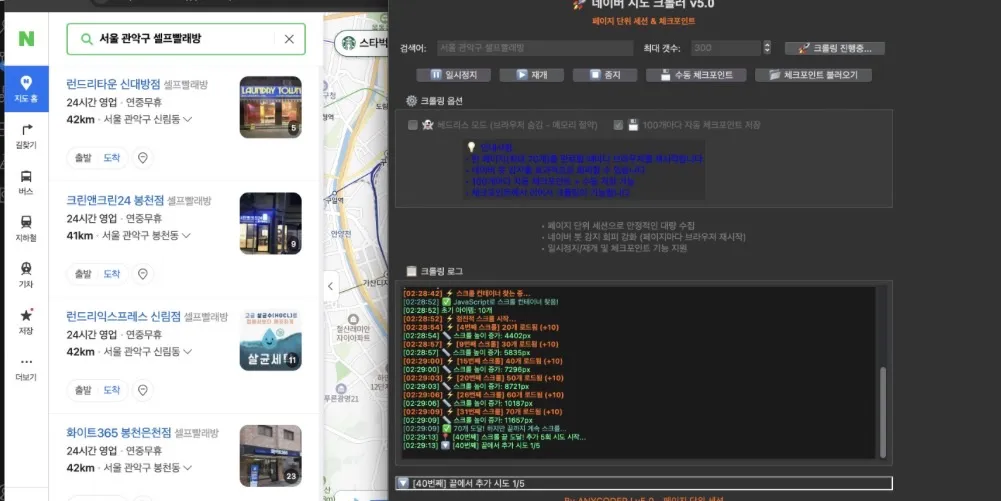This screenshot has width=1001, height=501.
Task: Click log line 초기 아이템: 10개
Action: pyautogui.click(x=448, y=310)
